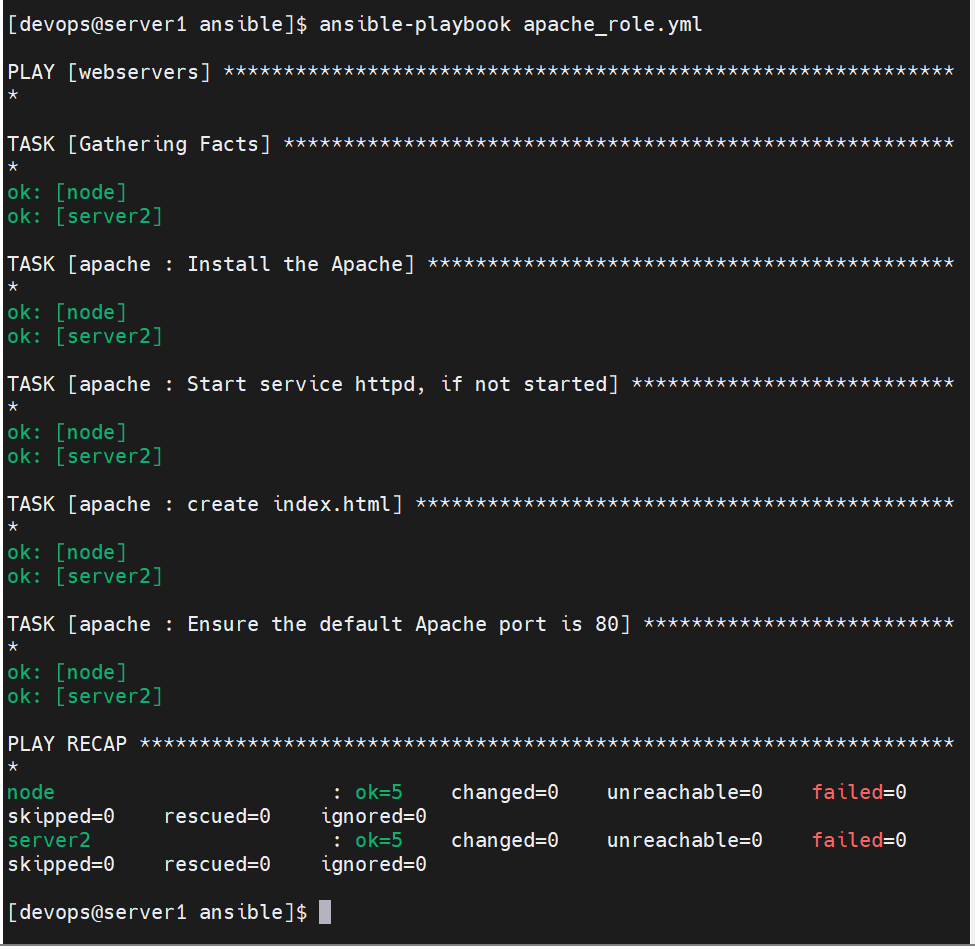Click 'ok=5' in the server2 recap row
This screenshot has height=950, width=975.
379,840
